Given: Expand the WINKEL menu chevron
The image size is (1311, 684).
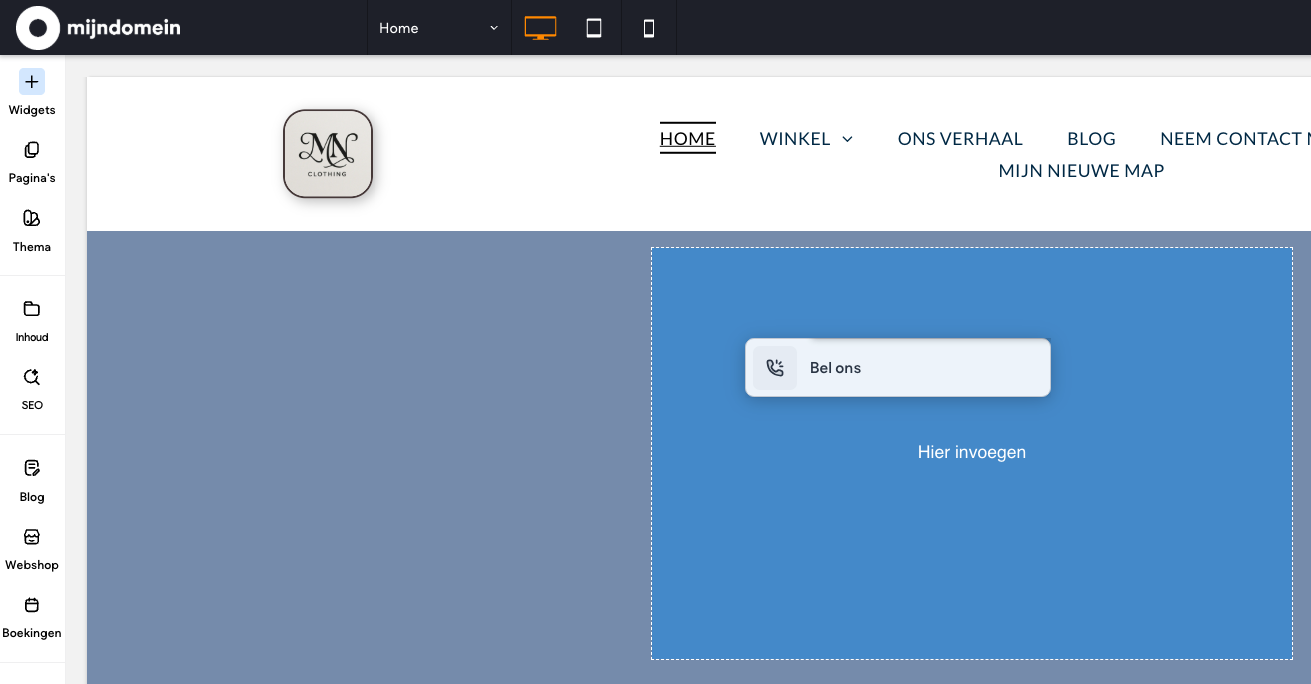Looking at the screenshot, I should [x=848, y=139].
